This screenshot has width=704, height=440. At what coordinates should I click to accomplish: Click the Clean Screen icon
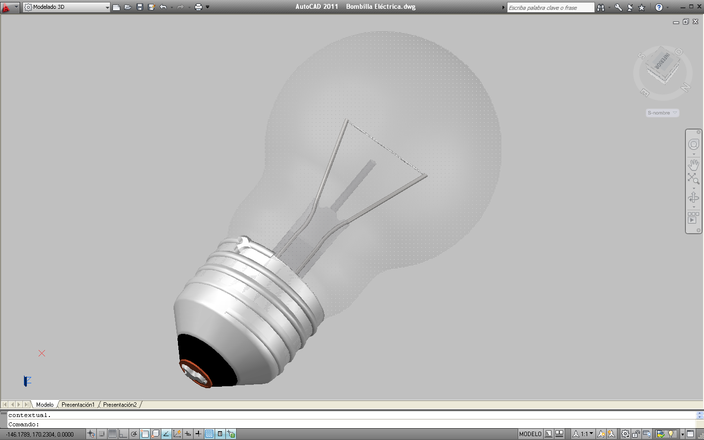click(x=690, y=434)
